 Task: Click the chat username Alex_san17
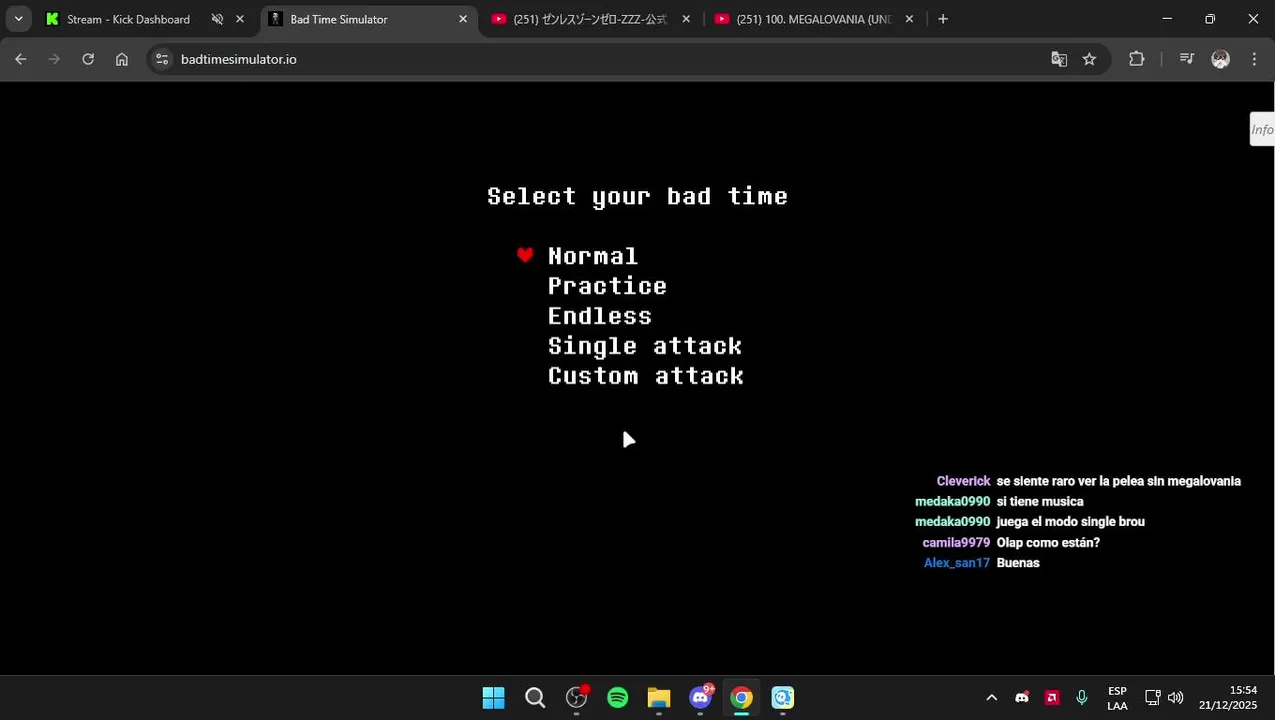[x=957, y=563]
